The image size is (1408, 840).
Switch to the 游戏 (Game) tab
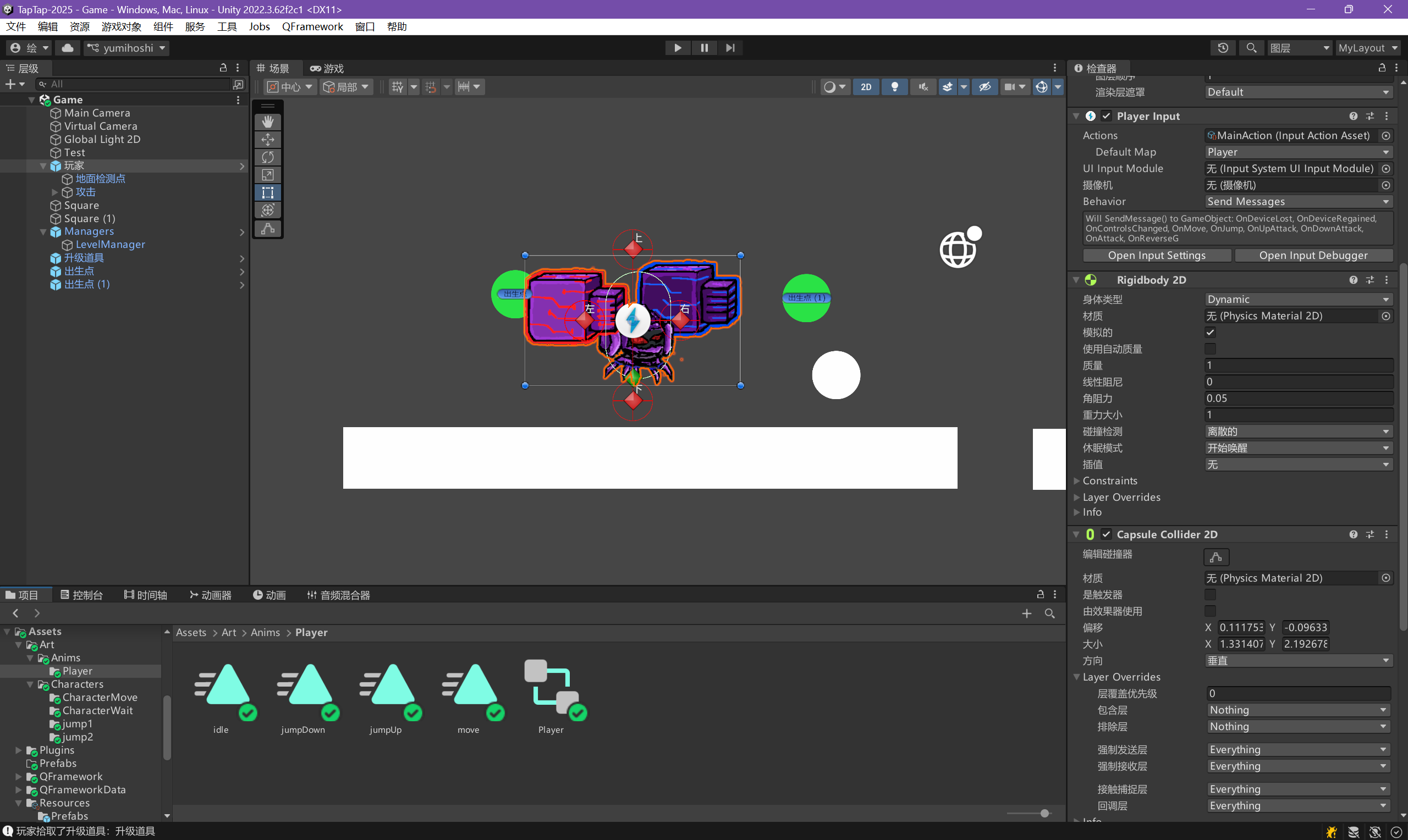point(327,69)
